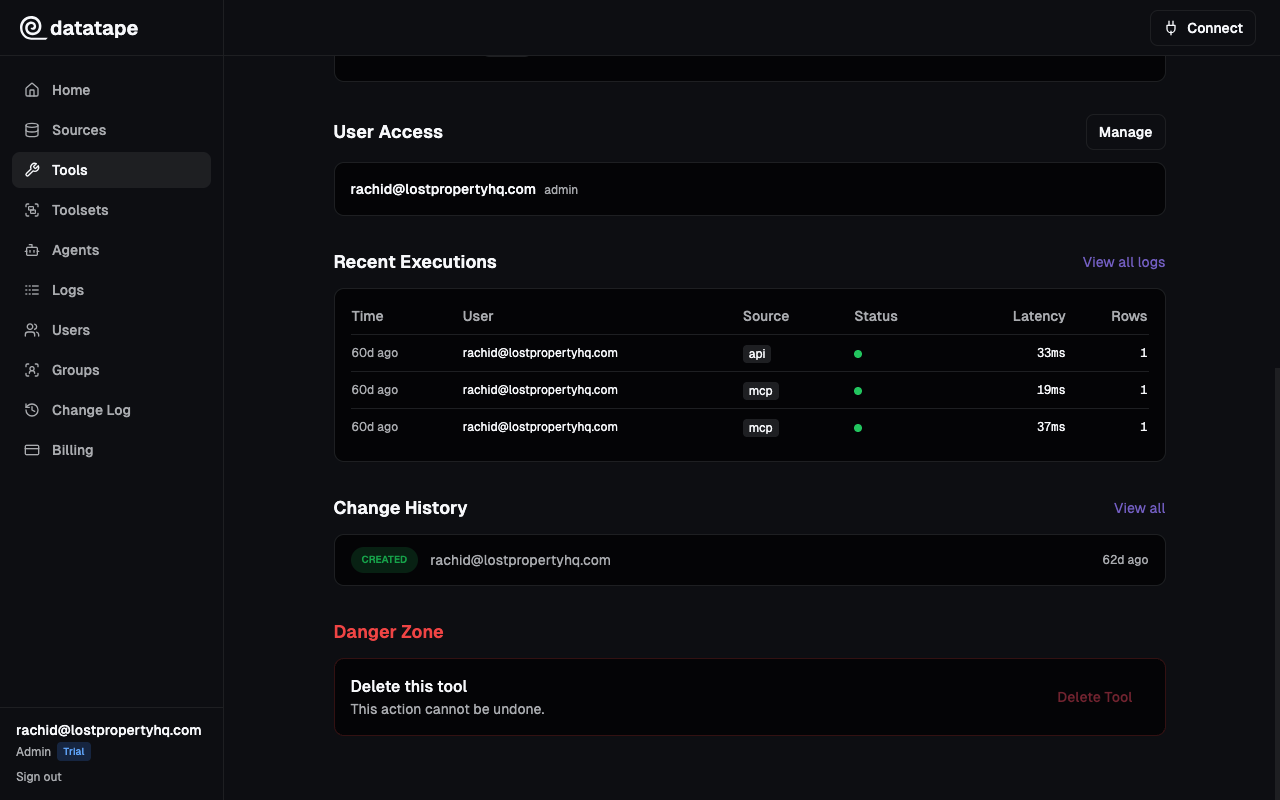1280x800 pixels.
Task: Click the Home house icon
Action: tap(32, 90)
